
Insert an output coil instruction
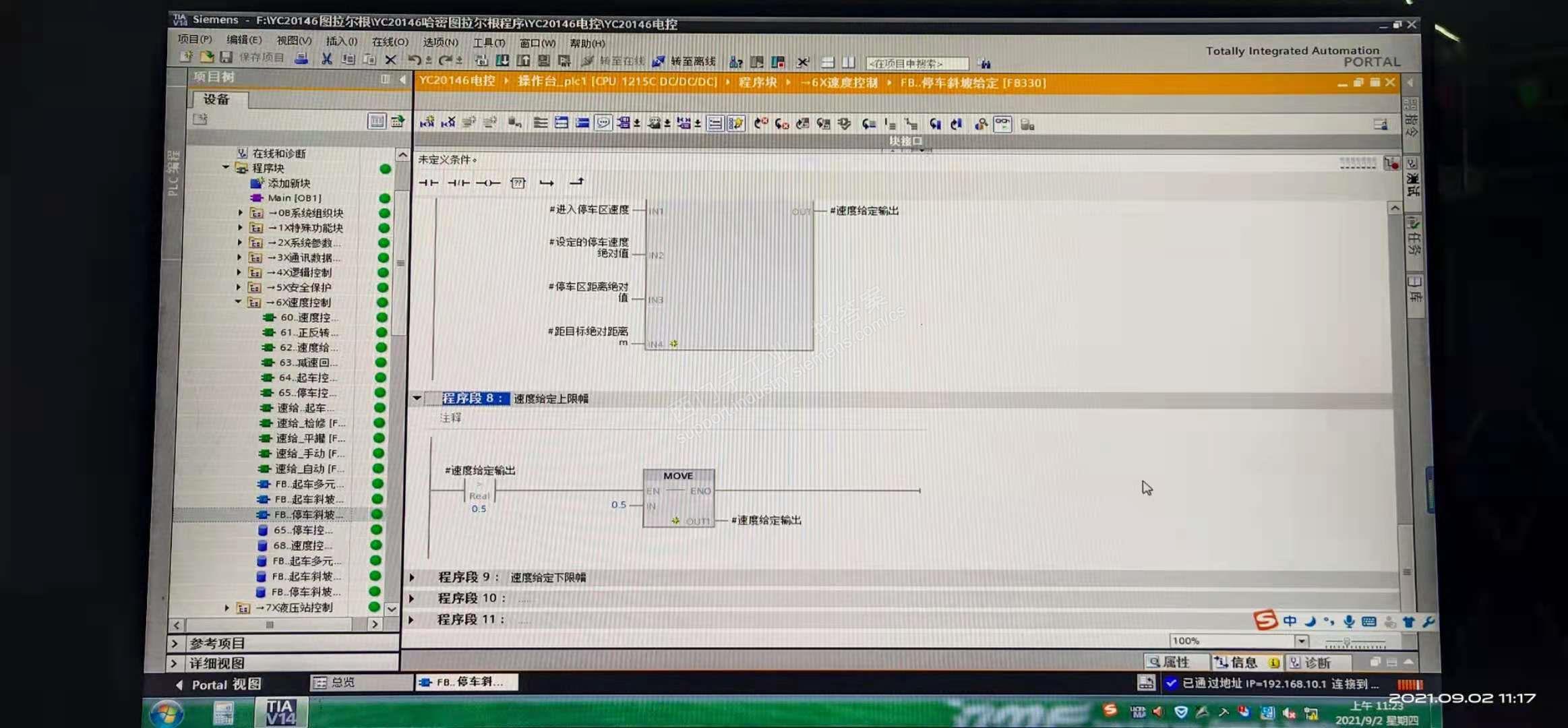(488, 183)
